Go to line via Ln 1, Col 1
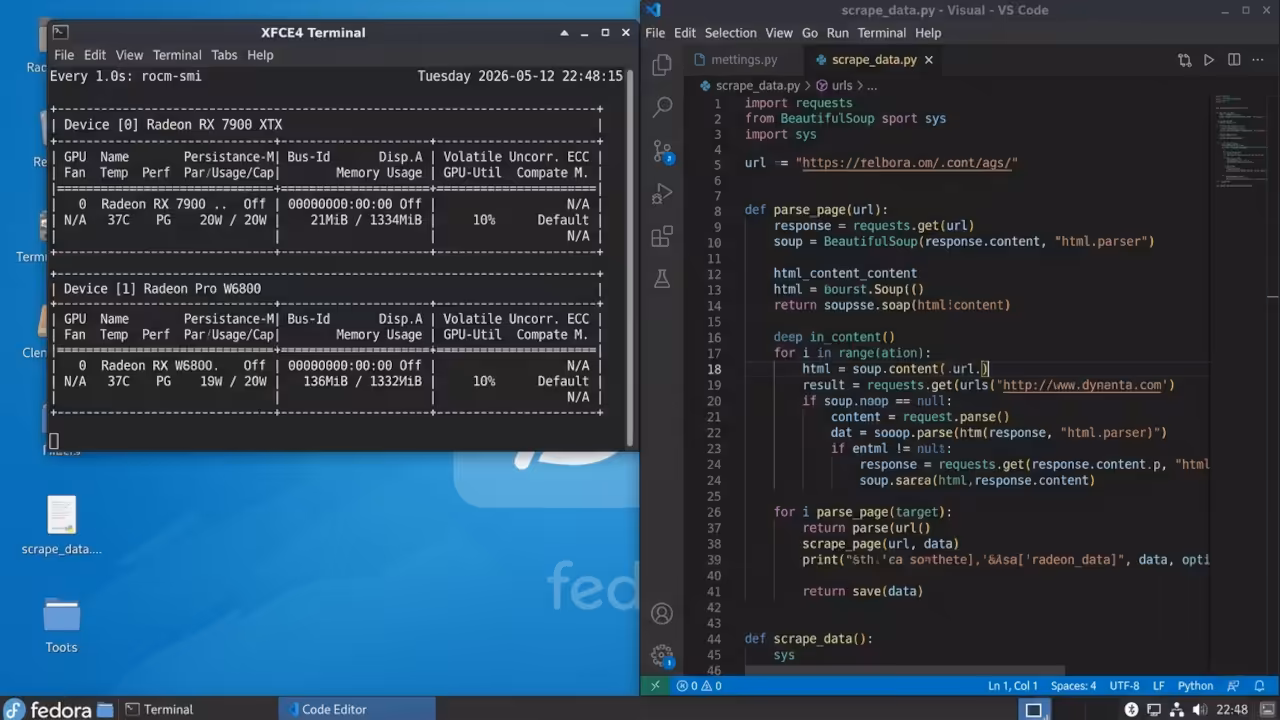The height and width of the screenshot is (720, 1280). 1013,686
